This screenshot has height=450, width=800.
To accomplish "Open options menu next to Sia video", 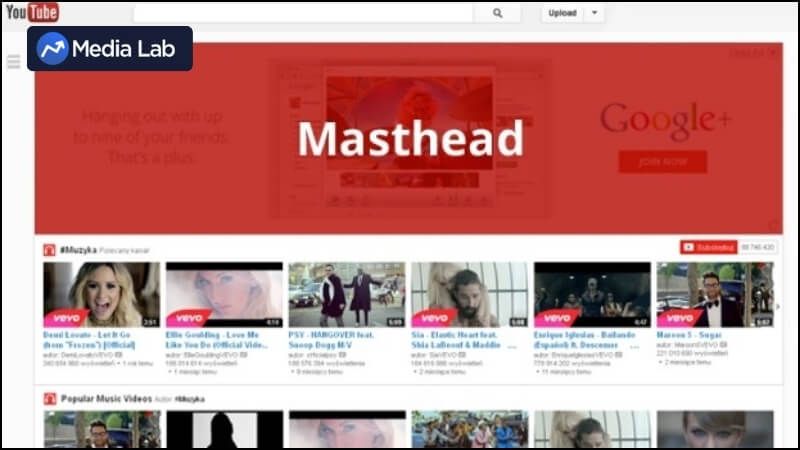I will tap(512, 347).
